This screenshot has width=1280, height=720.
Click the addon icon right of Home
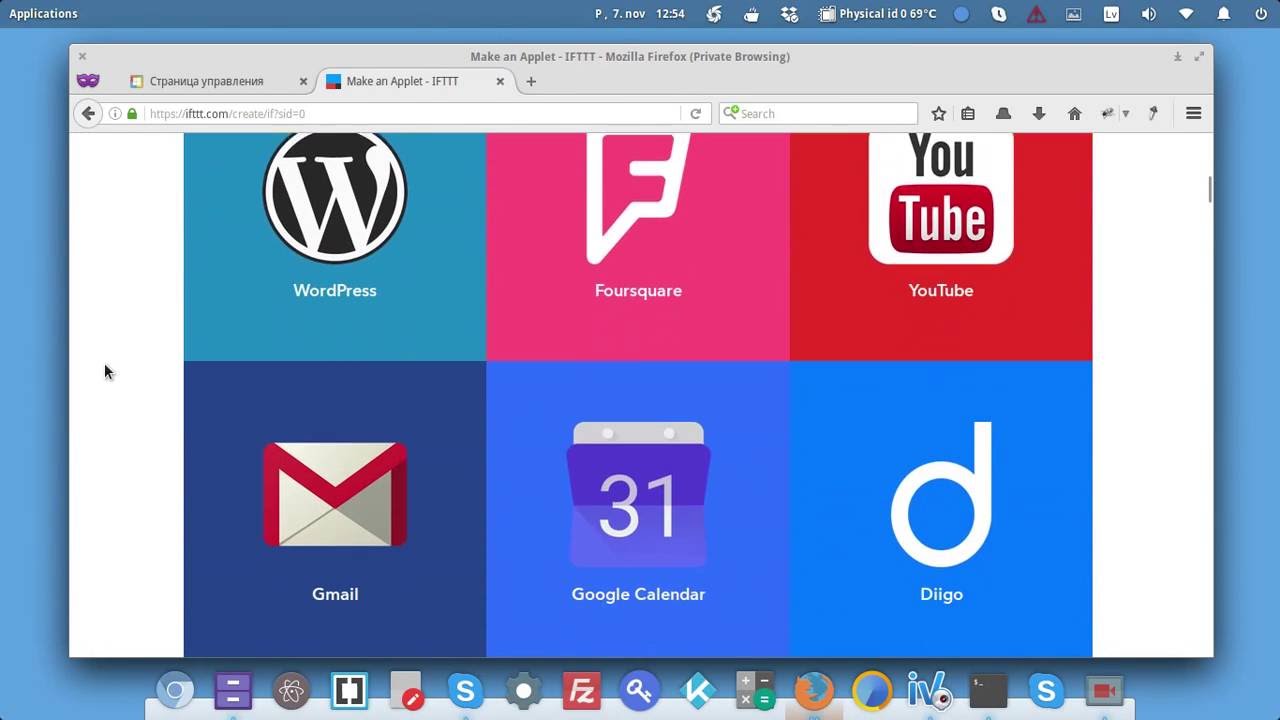pos(1108,114)
